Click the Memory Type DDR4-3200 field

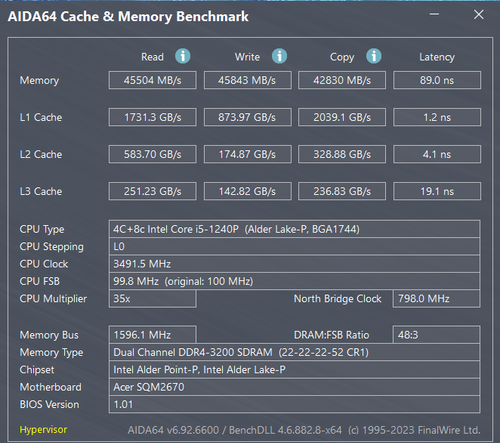point(294,352)
